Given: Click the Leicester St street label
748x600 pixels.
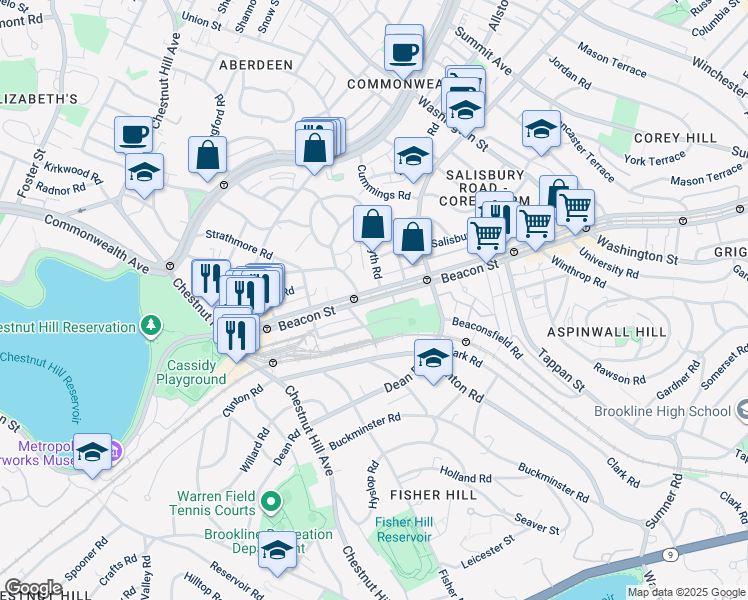Looking at the screenshot, I should [x=487, y=552].
